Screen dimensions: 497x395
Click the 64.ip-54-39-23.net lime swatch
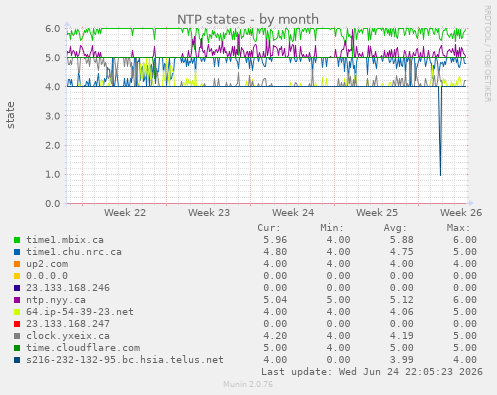(17, 312)
